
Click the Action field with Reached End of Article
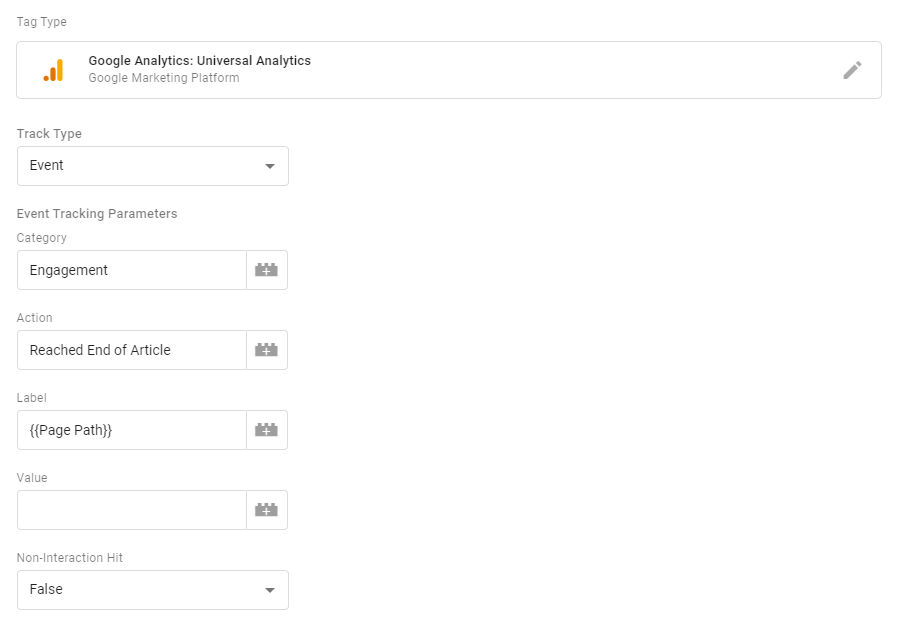[132, 350]
